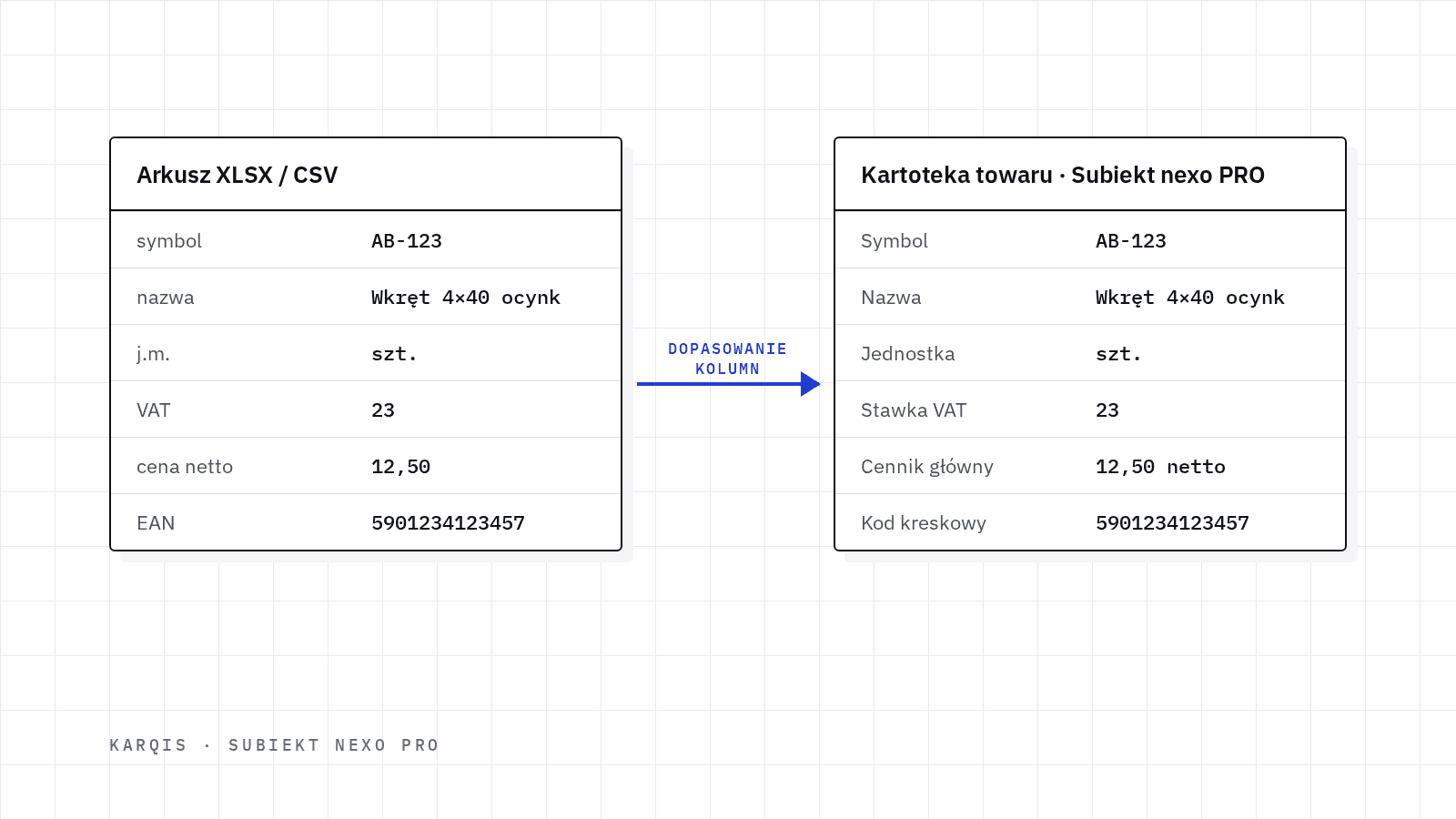Image resolution: width=1456 pixels, height=819 pixels.
Task: Select "5901234123457" in Kod kreskowy row
Action: coord(1172,523)
